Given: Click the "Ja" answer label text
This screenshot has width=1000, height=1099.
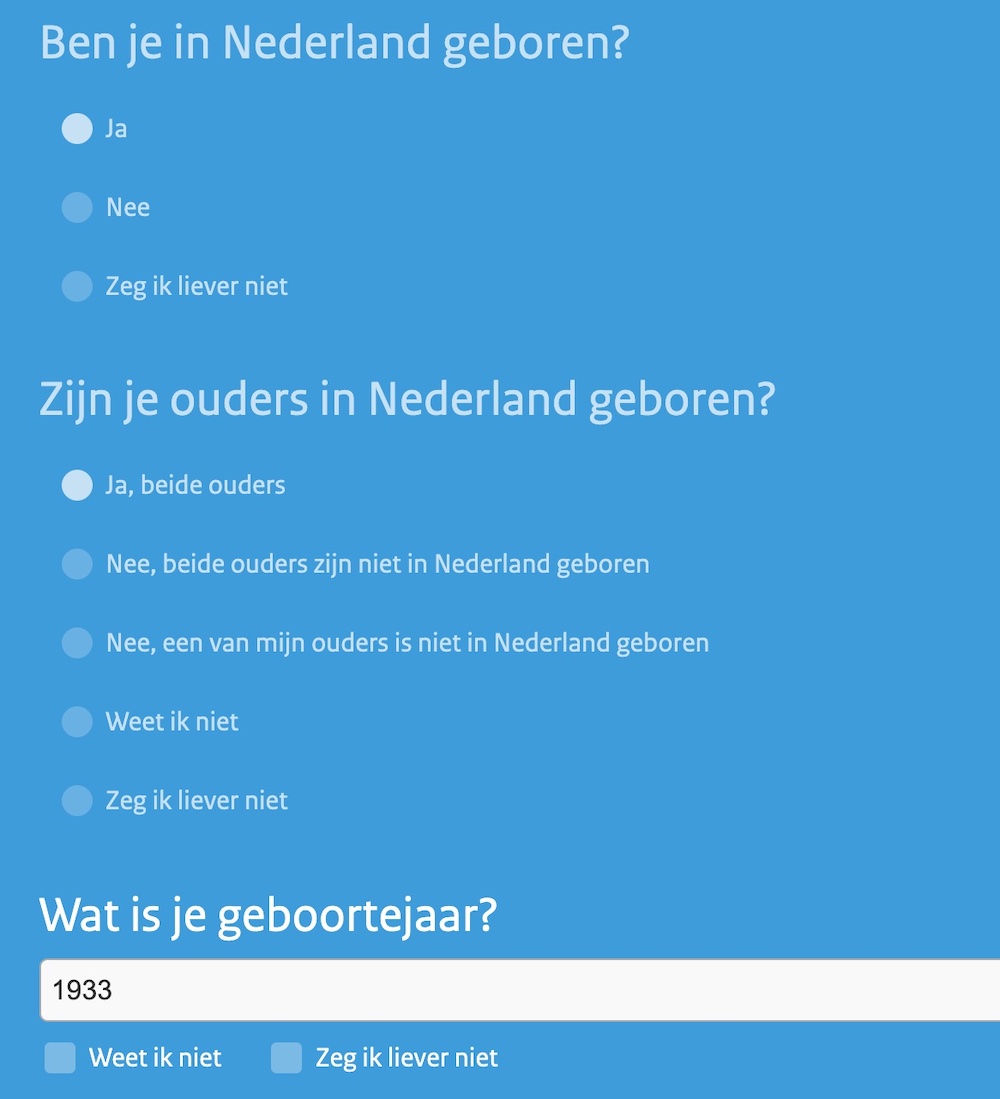Looking at the screenshot, I should (117, 129).
